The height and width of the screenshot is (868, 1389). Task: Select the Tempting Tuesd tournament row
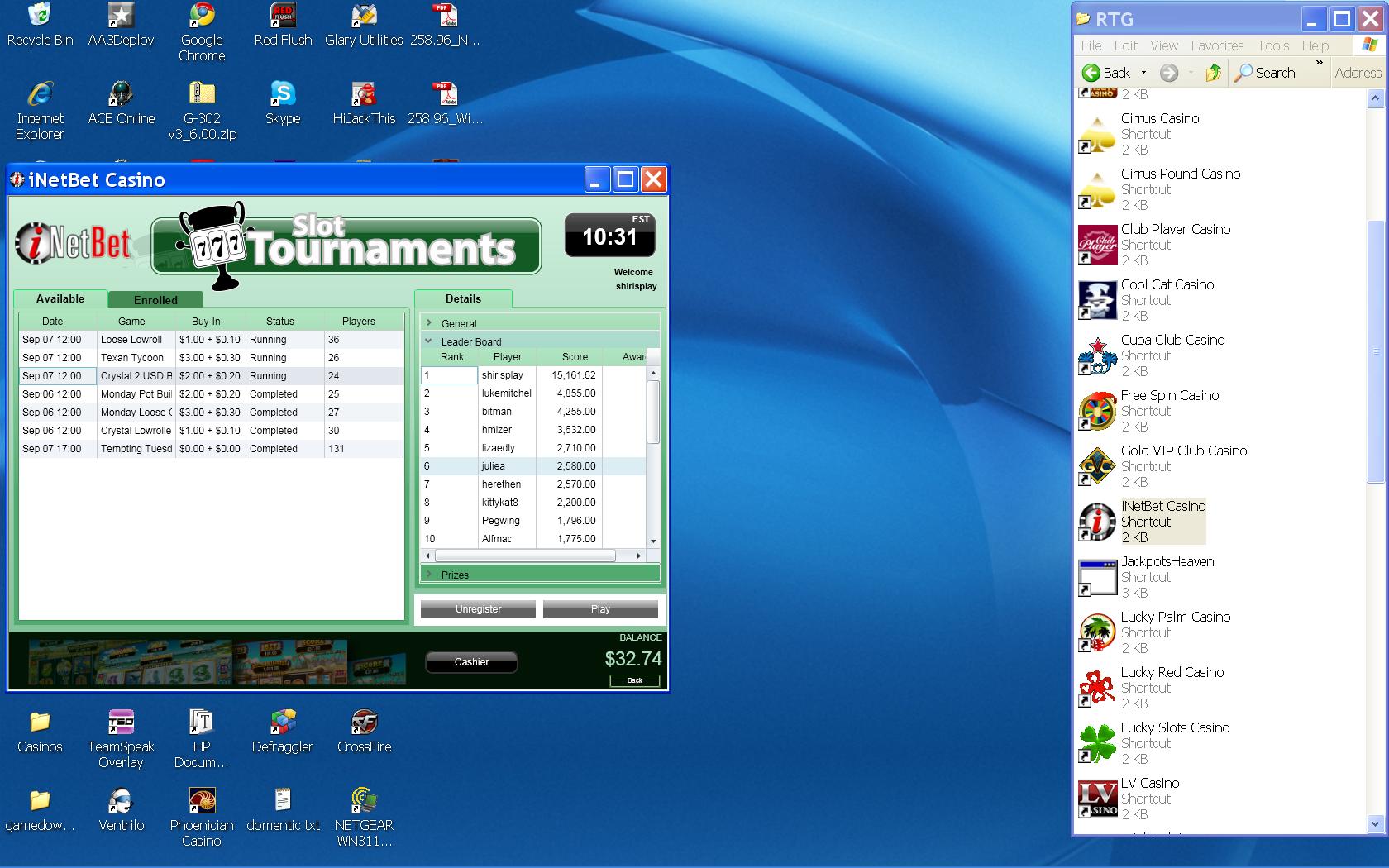coord(211,449)
